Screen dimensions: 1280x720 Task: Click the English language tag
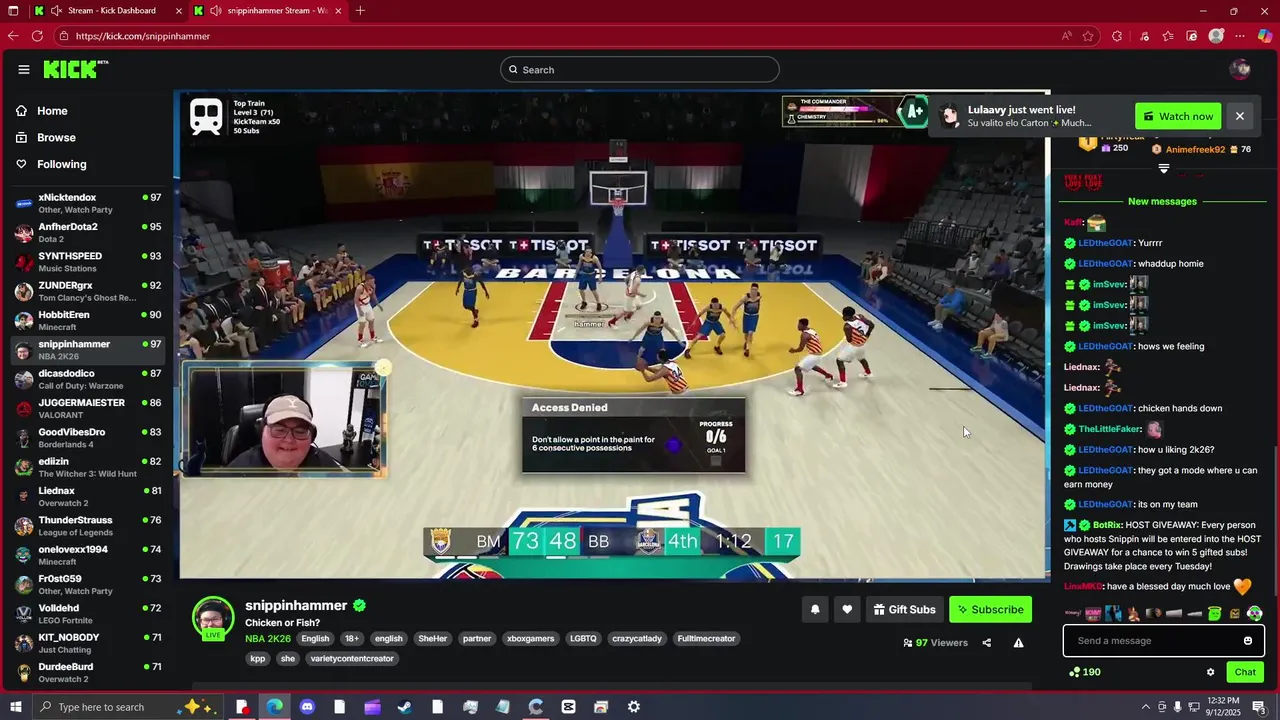click(x=315, y=639)
